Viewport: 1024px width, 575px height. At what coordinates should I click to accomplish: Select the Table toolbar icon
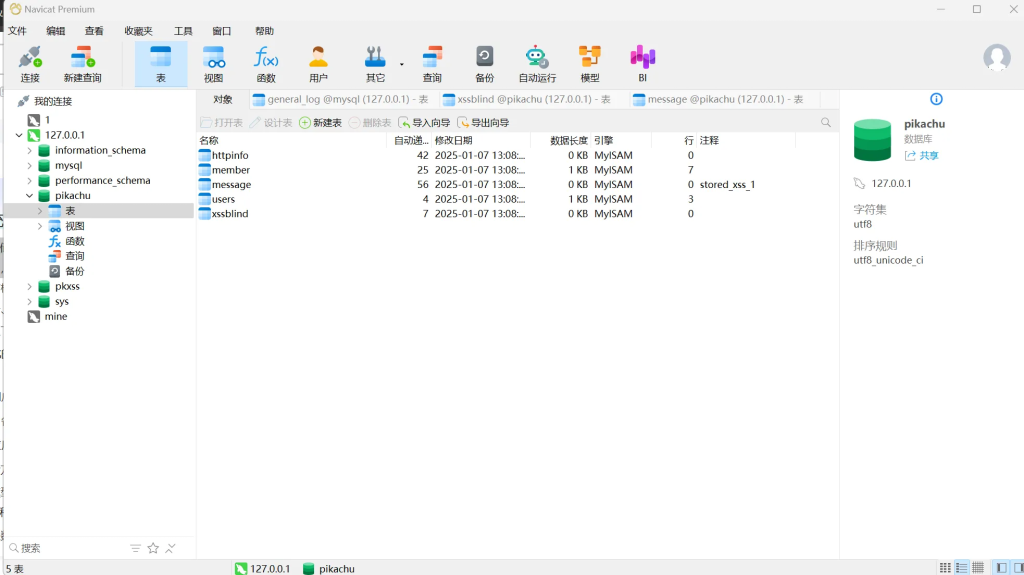(x=161, y=64)
